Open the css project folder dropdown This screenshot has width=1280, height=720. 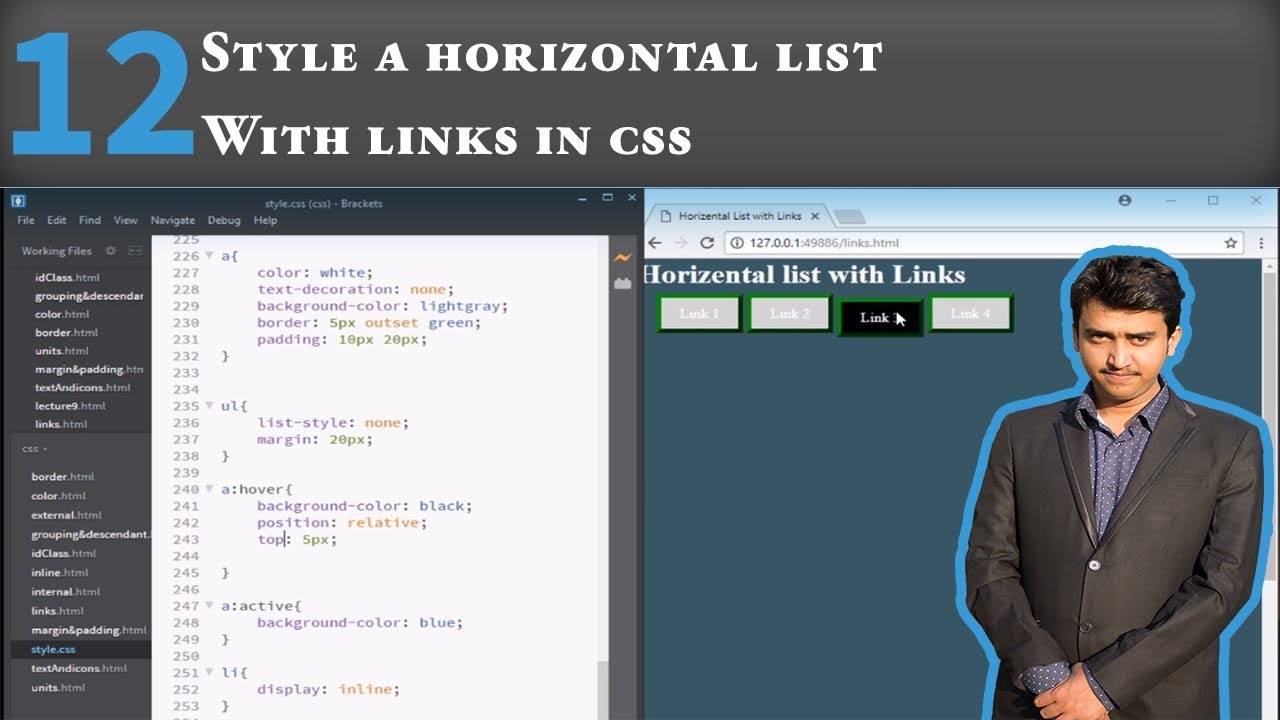tap(35, 449)
